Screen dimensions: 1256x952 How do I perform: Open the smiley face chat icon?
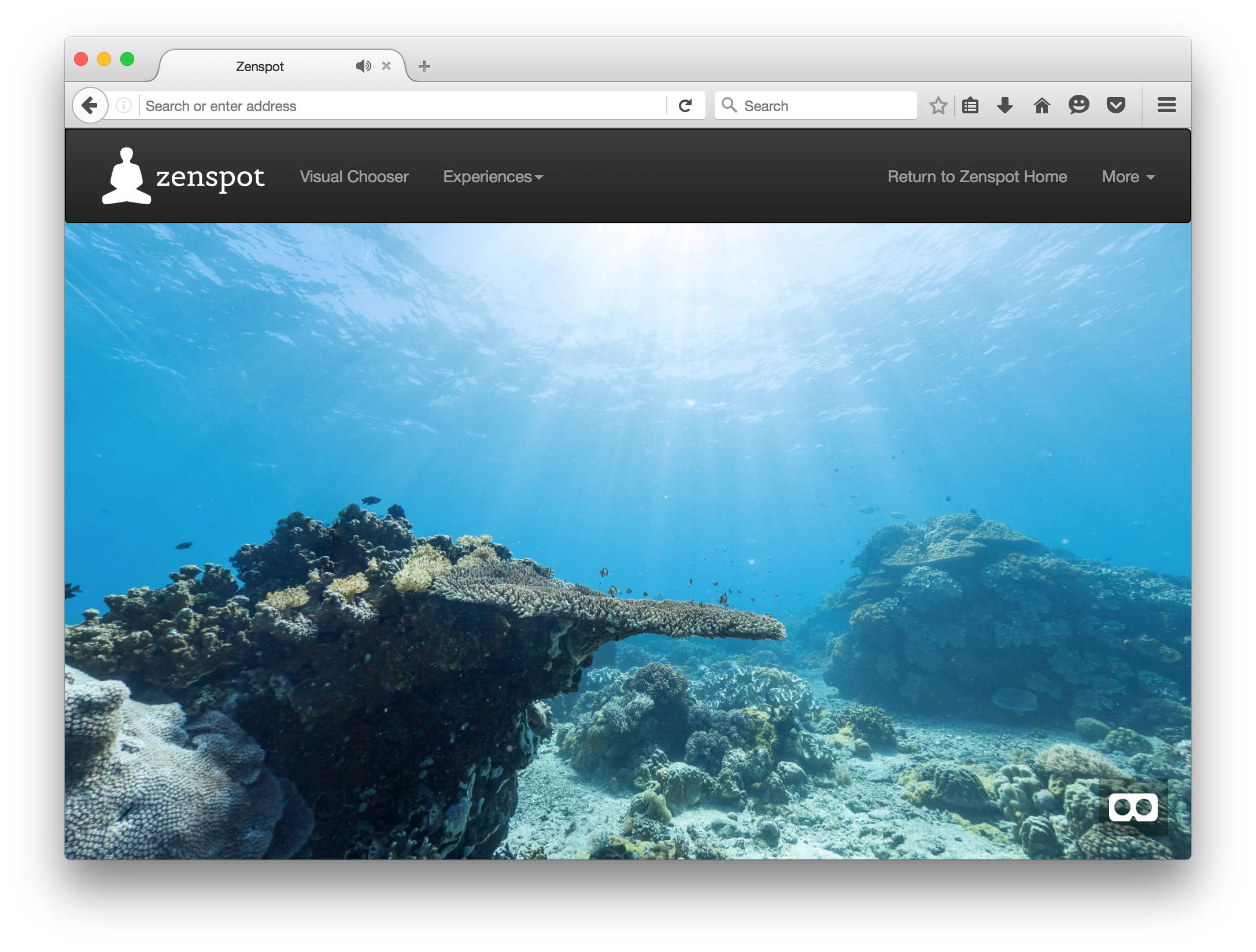1078,105
